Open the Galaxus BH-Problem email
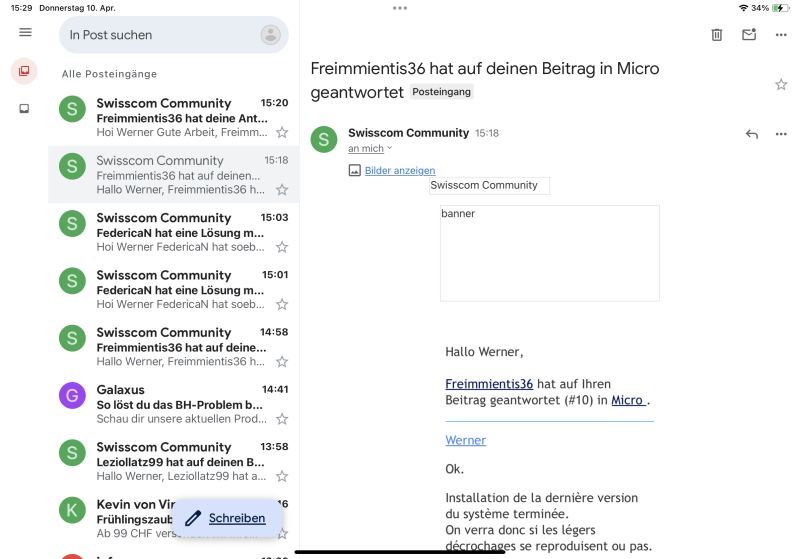Viewport: 800px width, 559px height. pyautogui.click(x=180, y=404)
